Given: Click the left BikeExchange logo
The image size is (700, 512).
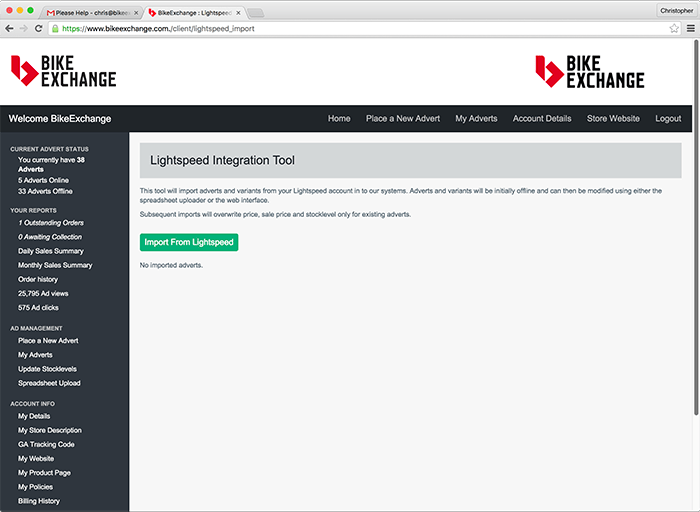Looking at the screenshot, I should 63,71.
